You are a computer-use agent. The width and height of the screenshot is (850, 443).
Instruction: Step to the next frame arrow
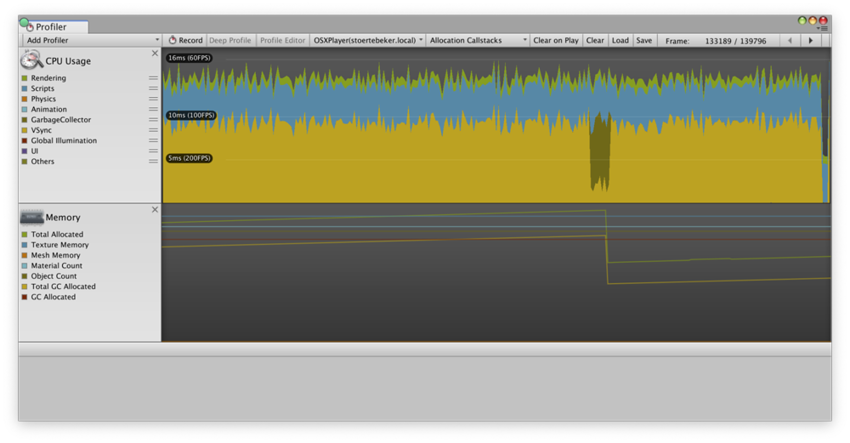point(811,41)
